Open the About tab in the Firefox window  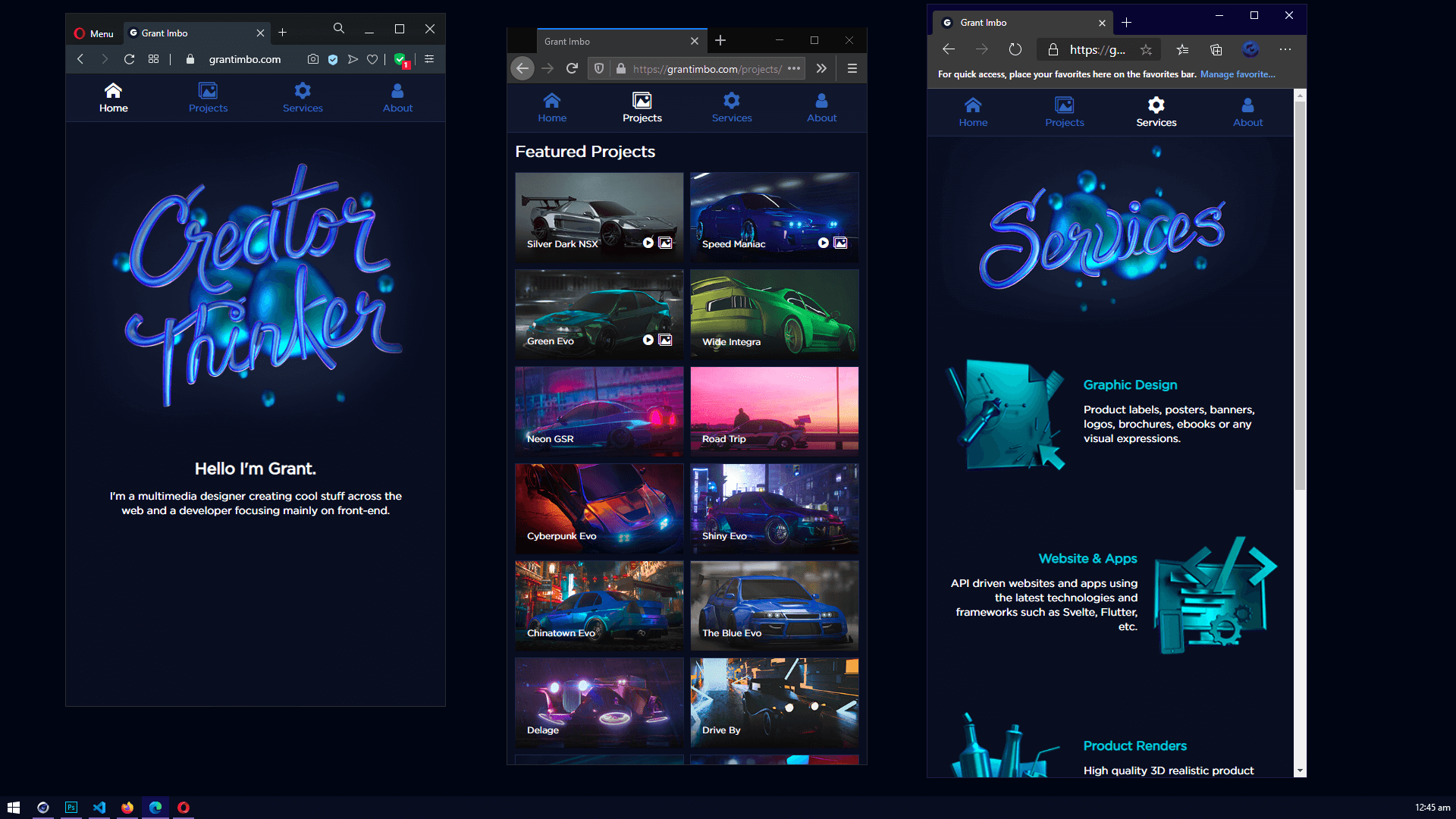point(821,108)
